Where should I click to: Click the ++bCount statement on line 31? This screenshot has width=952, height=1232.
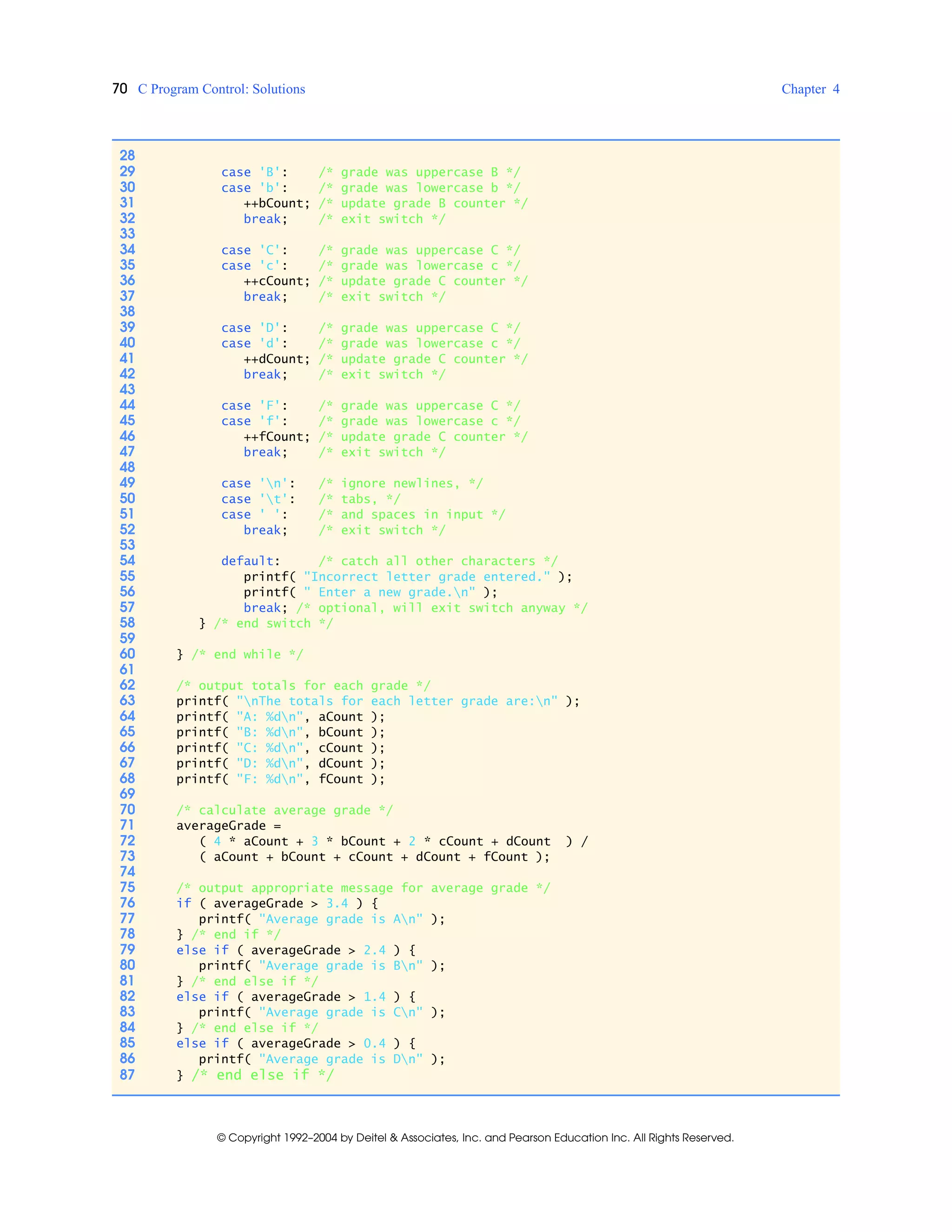point(277,204)
